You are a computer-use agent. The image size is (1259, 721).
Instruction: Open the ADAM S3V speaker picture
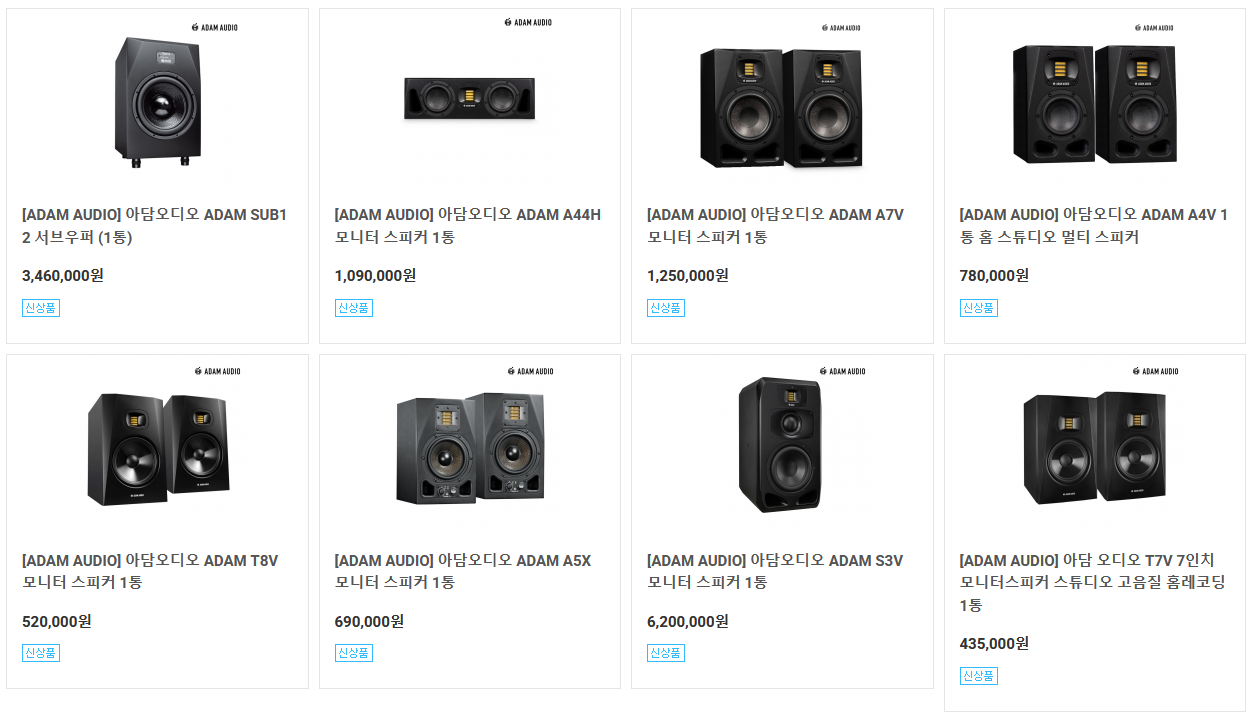781,445
